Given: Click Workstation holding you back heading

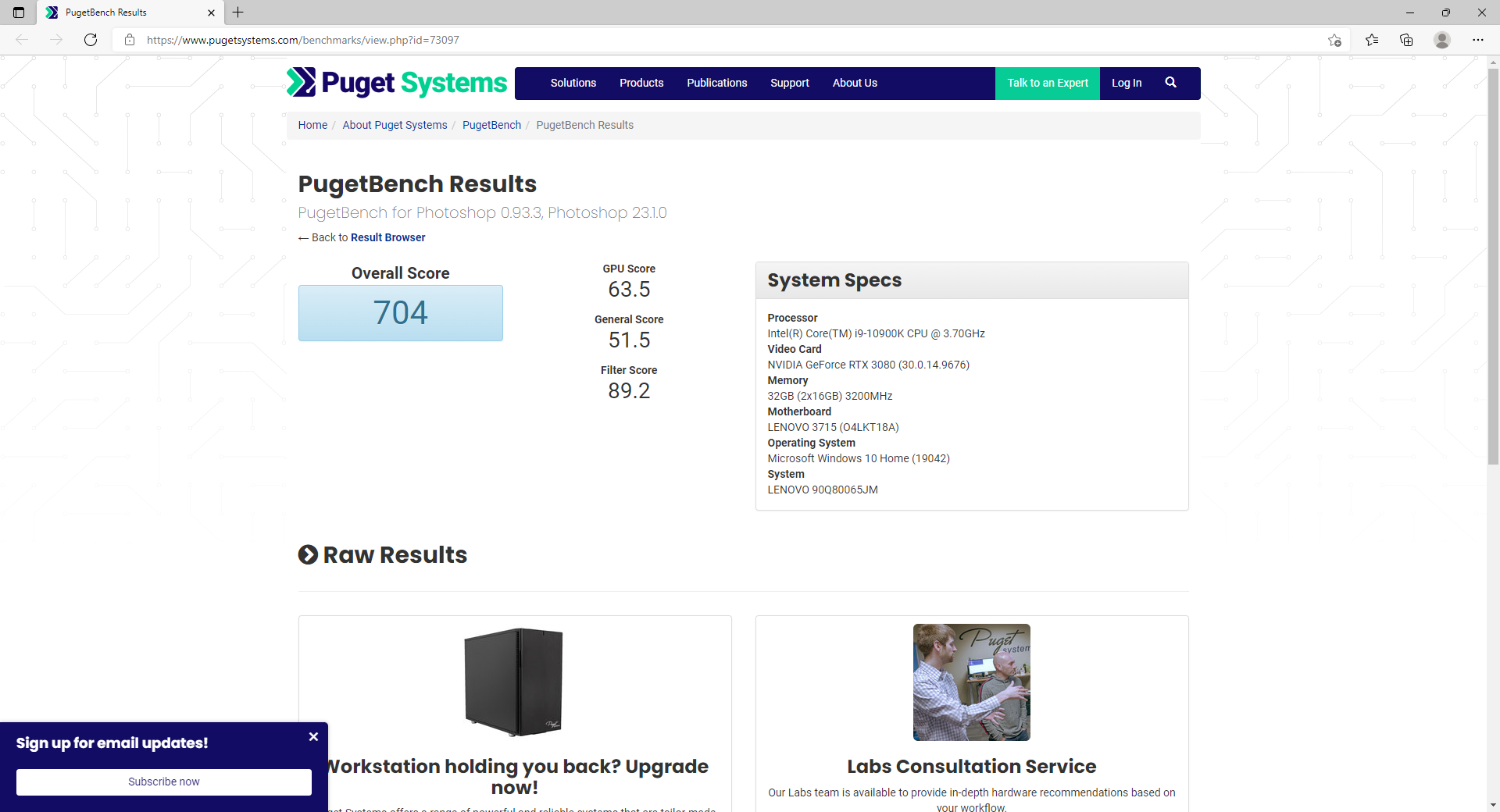Looking at the screenshot, I should (515, 777).
